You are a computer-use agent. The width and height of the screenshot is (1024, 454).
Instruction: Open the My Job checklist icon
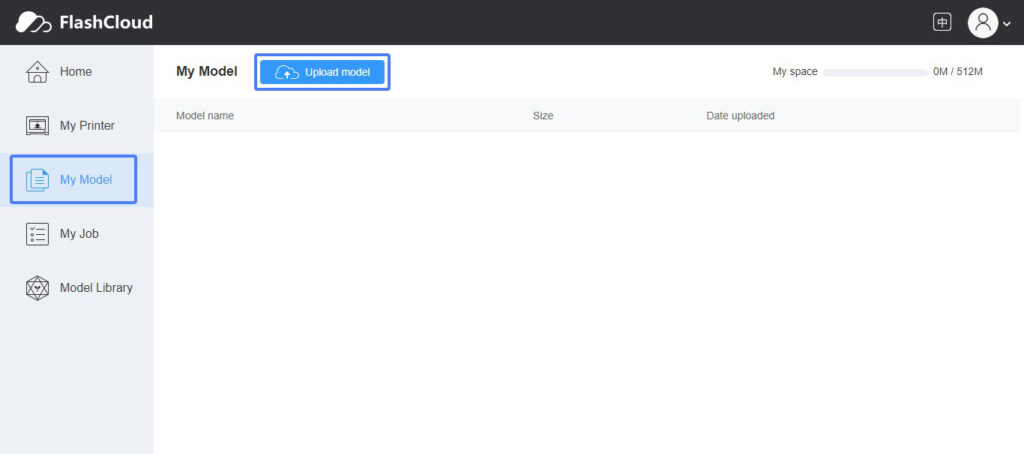[x=37, y=234]
